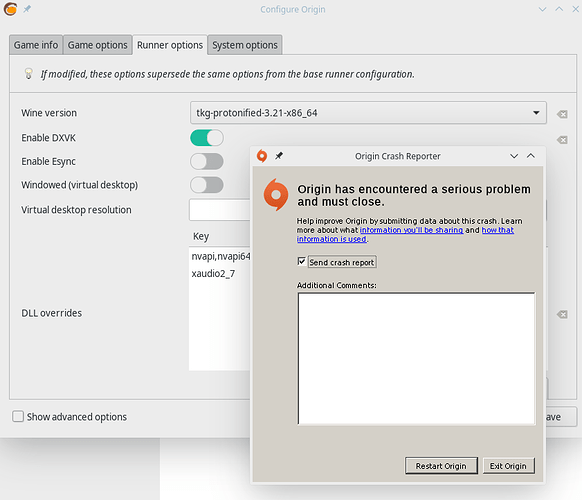The height and width of the screenshot is (500, 582).
Task: Enable the Windowed (virtual desktop) switch
Action: pyautogui.click(x=207, y=185)
